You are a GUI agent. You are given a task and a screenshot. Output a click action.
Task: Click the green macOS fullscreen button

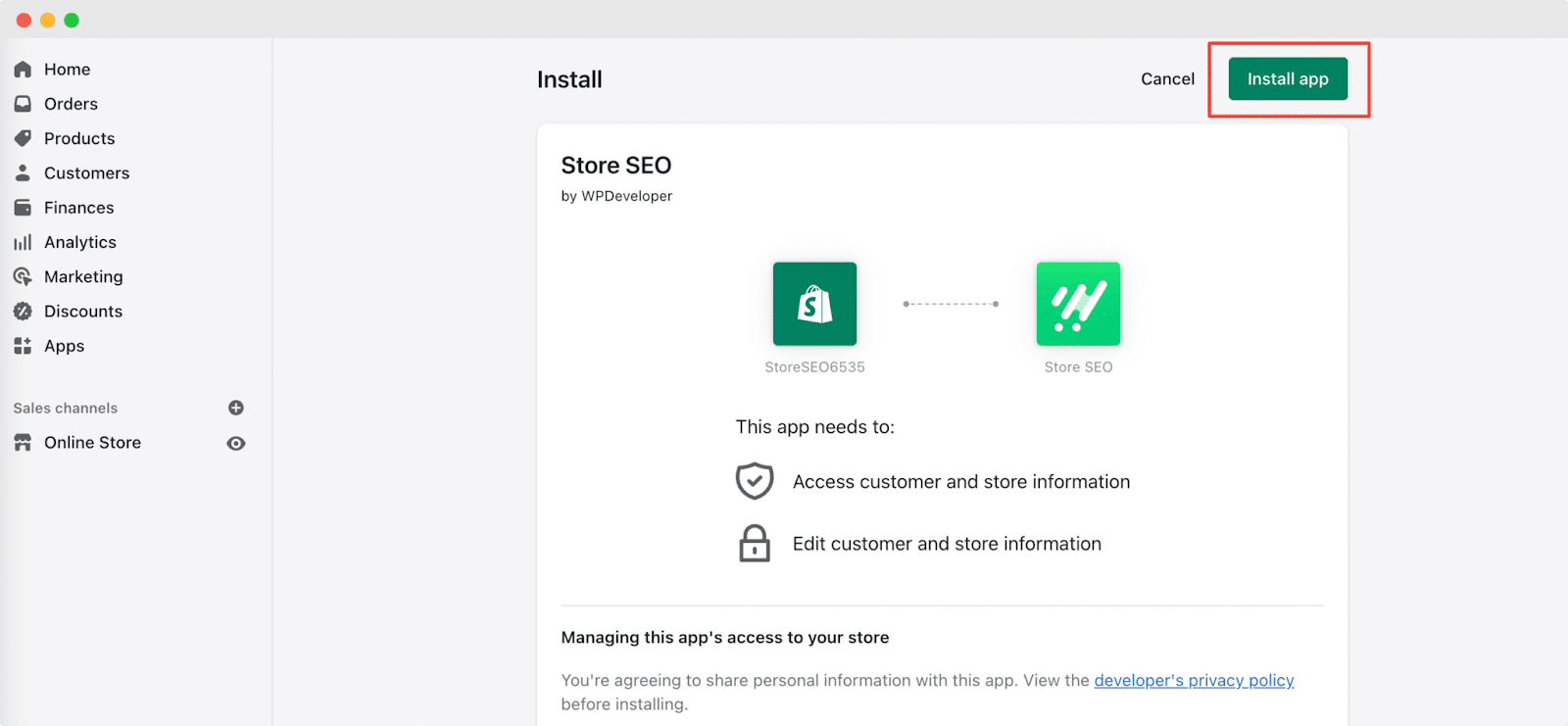tap(72, 20)
